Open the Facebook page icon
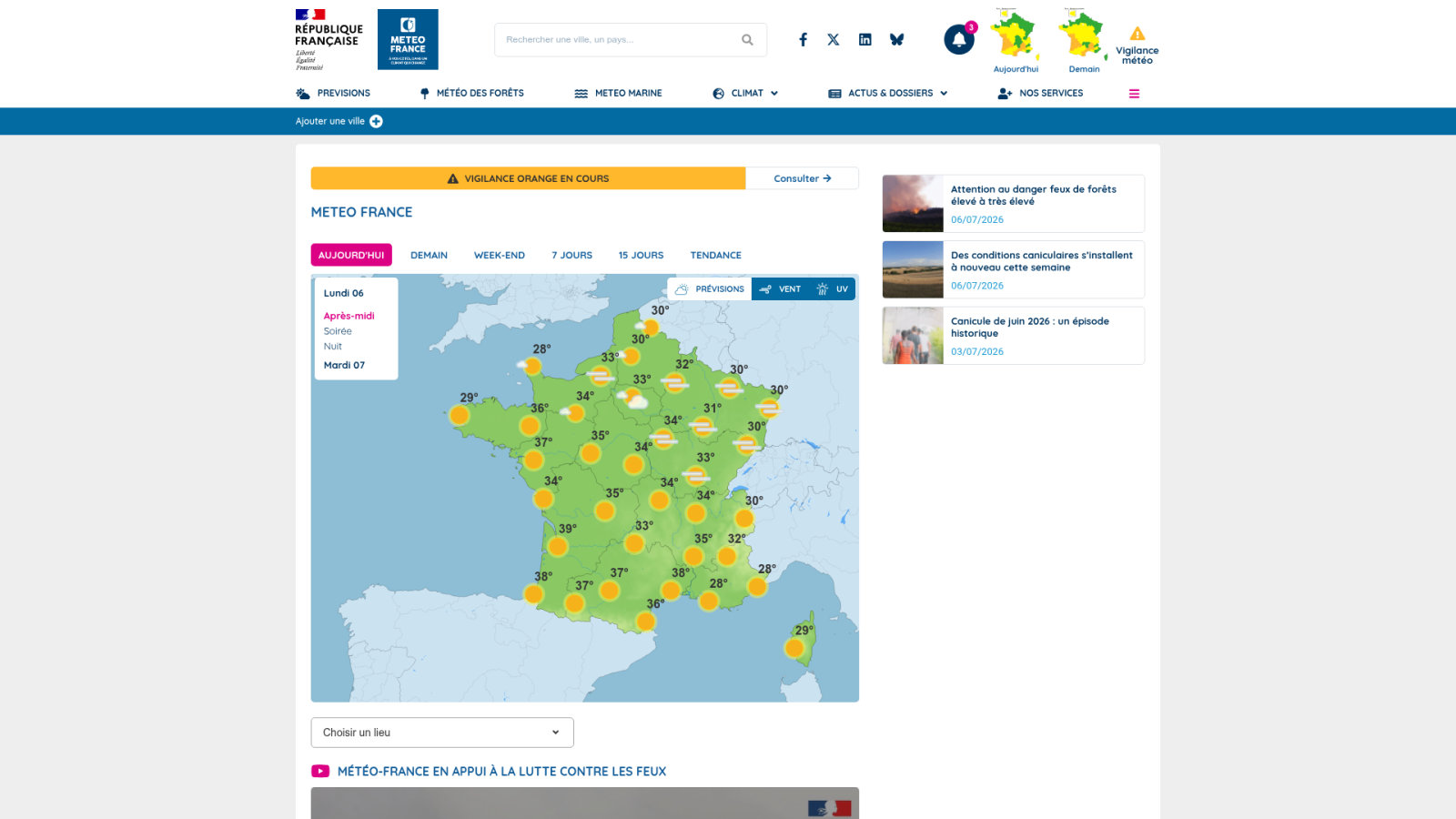 point(803,40)
